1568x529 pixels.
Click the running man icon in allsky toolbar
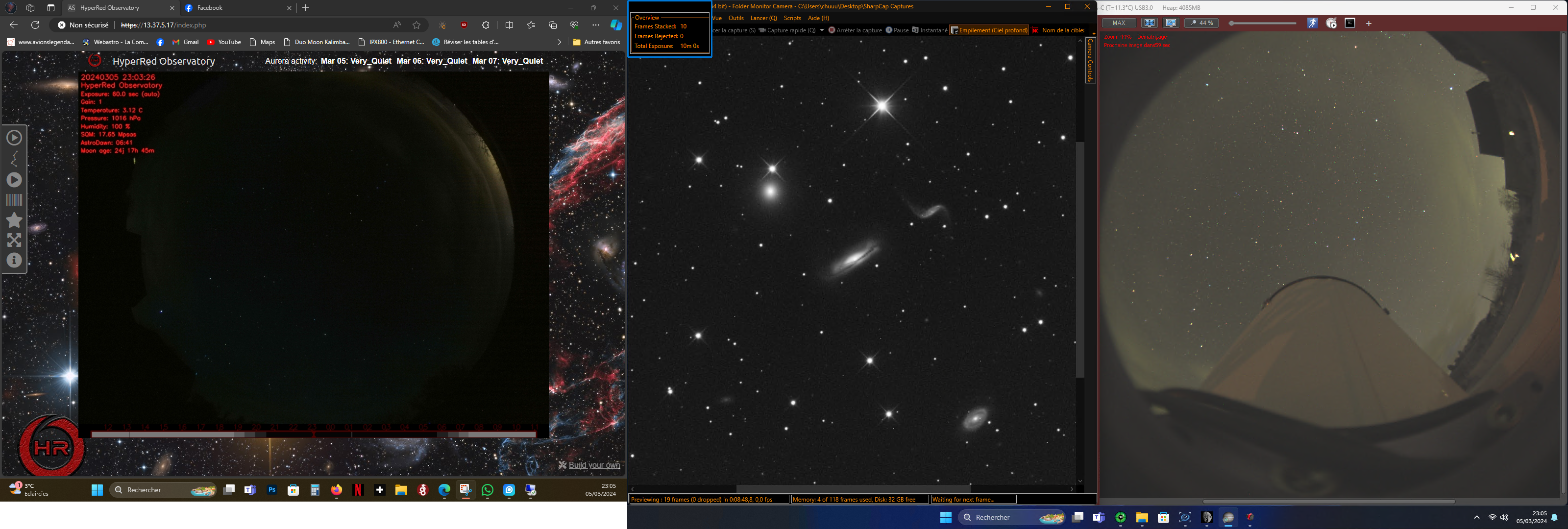1312,23
